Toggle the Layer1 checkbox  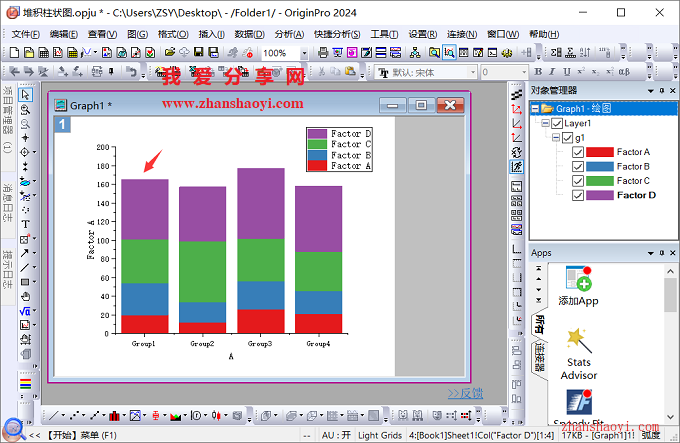click(x=557, y=124)
